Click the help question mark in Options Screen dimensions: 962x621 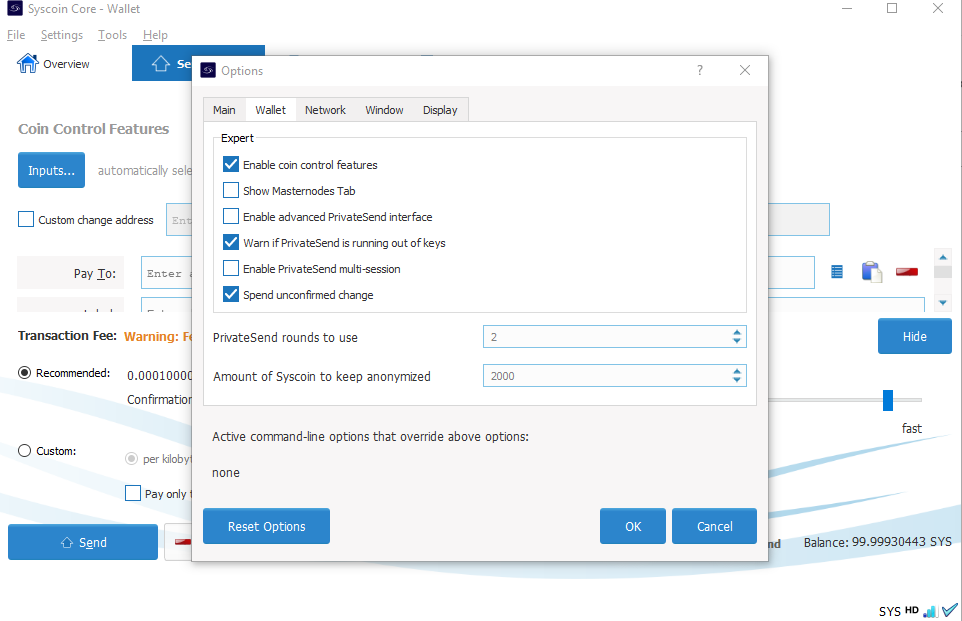point(699,71)
